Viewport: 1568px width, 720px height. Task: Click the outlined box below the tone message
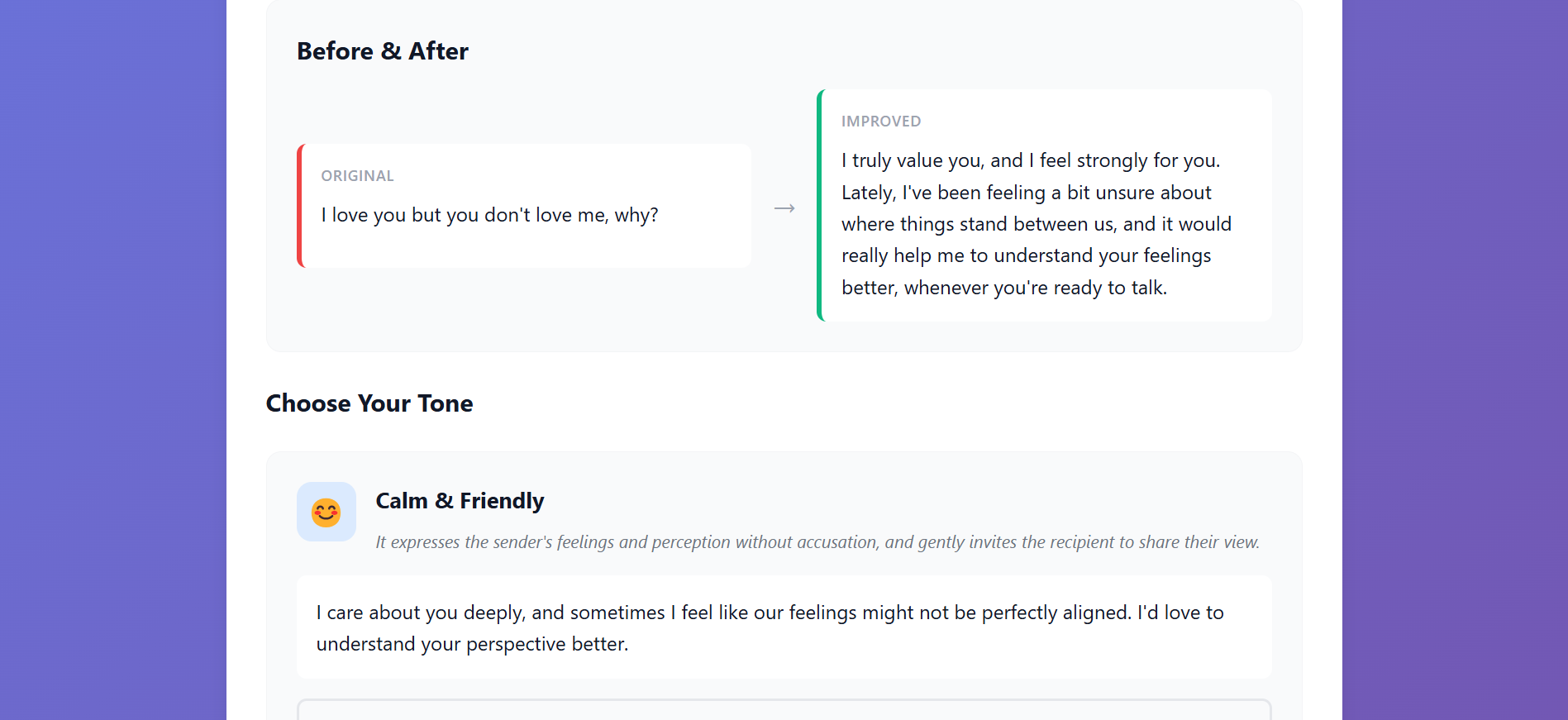pyautogui.click(x=784, y=710)
